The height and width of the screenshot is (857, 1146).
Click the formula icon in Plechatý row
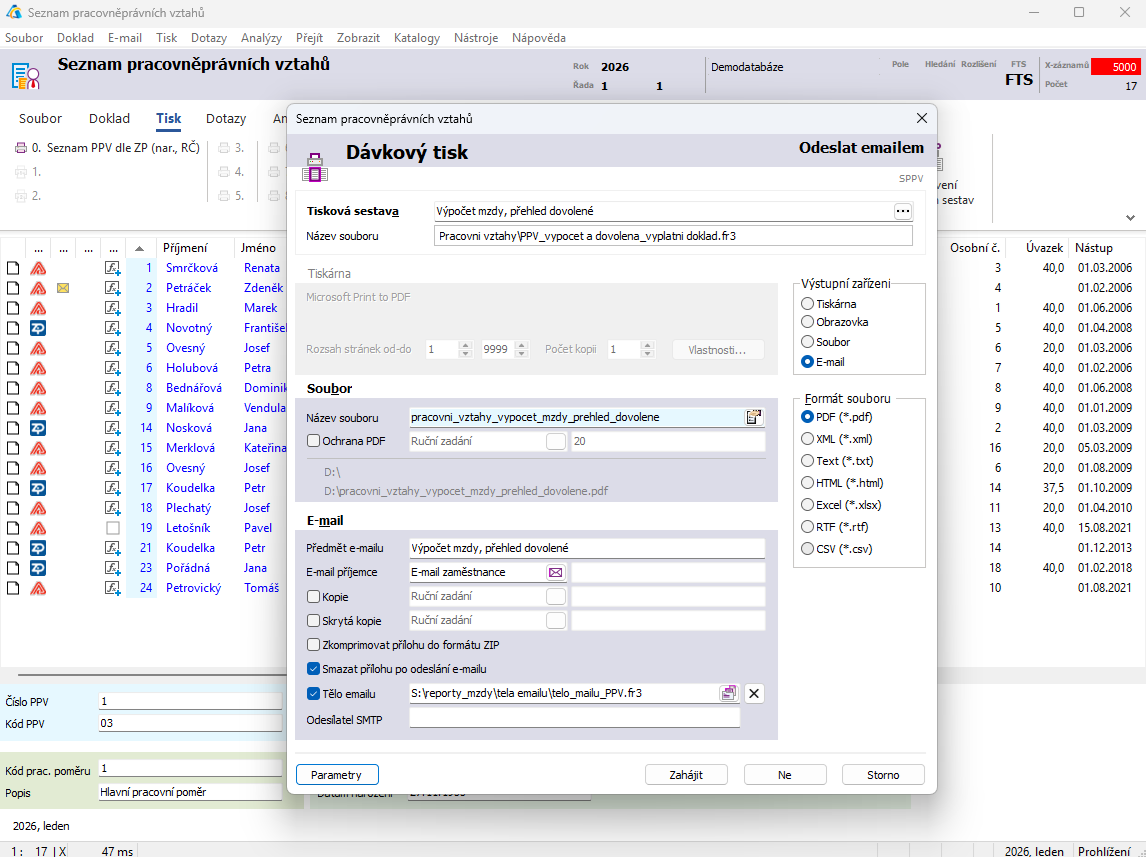coord(112,508)
